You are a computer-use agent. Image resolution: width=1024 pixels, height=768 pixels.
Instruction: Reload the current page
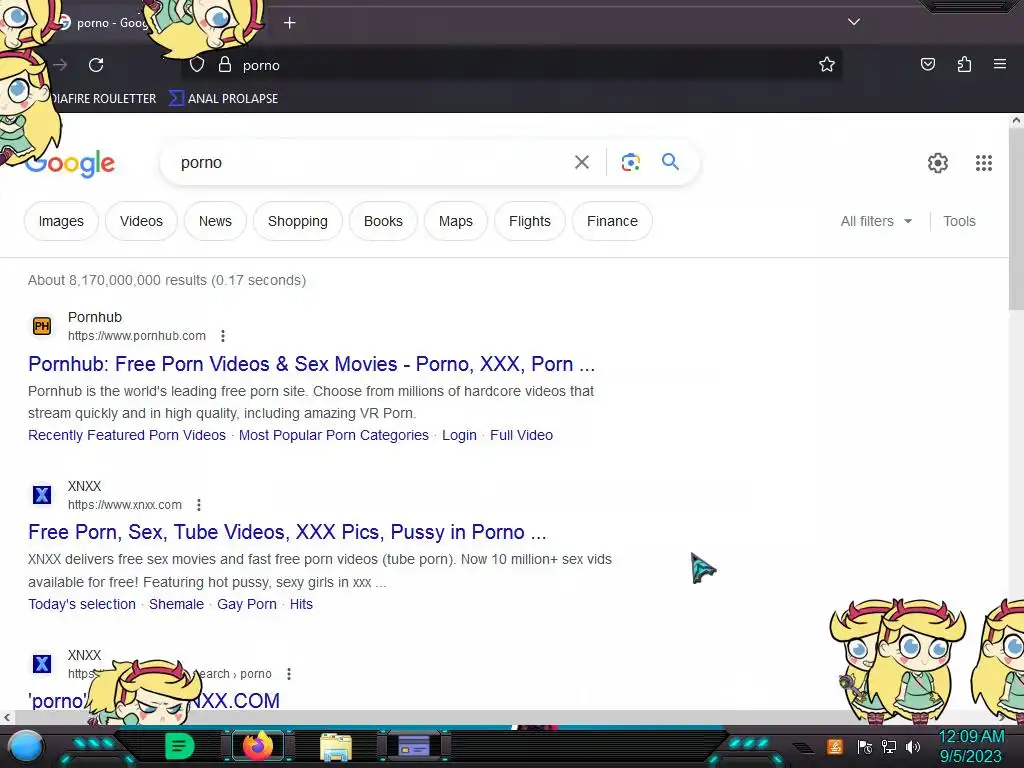(96, 65)
